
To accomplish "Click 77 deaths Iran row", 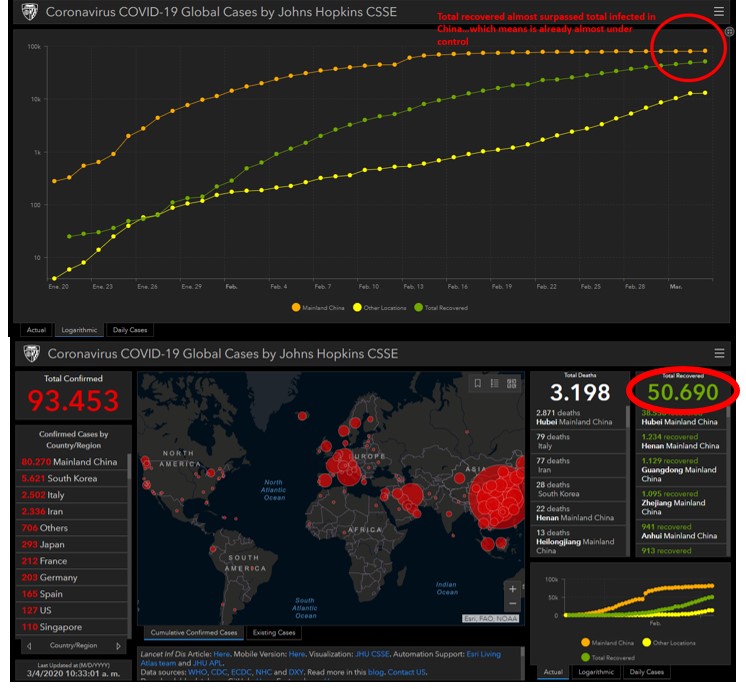I will 578,465.
